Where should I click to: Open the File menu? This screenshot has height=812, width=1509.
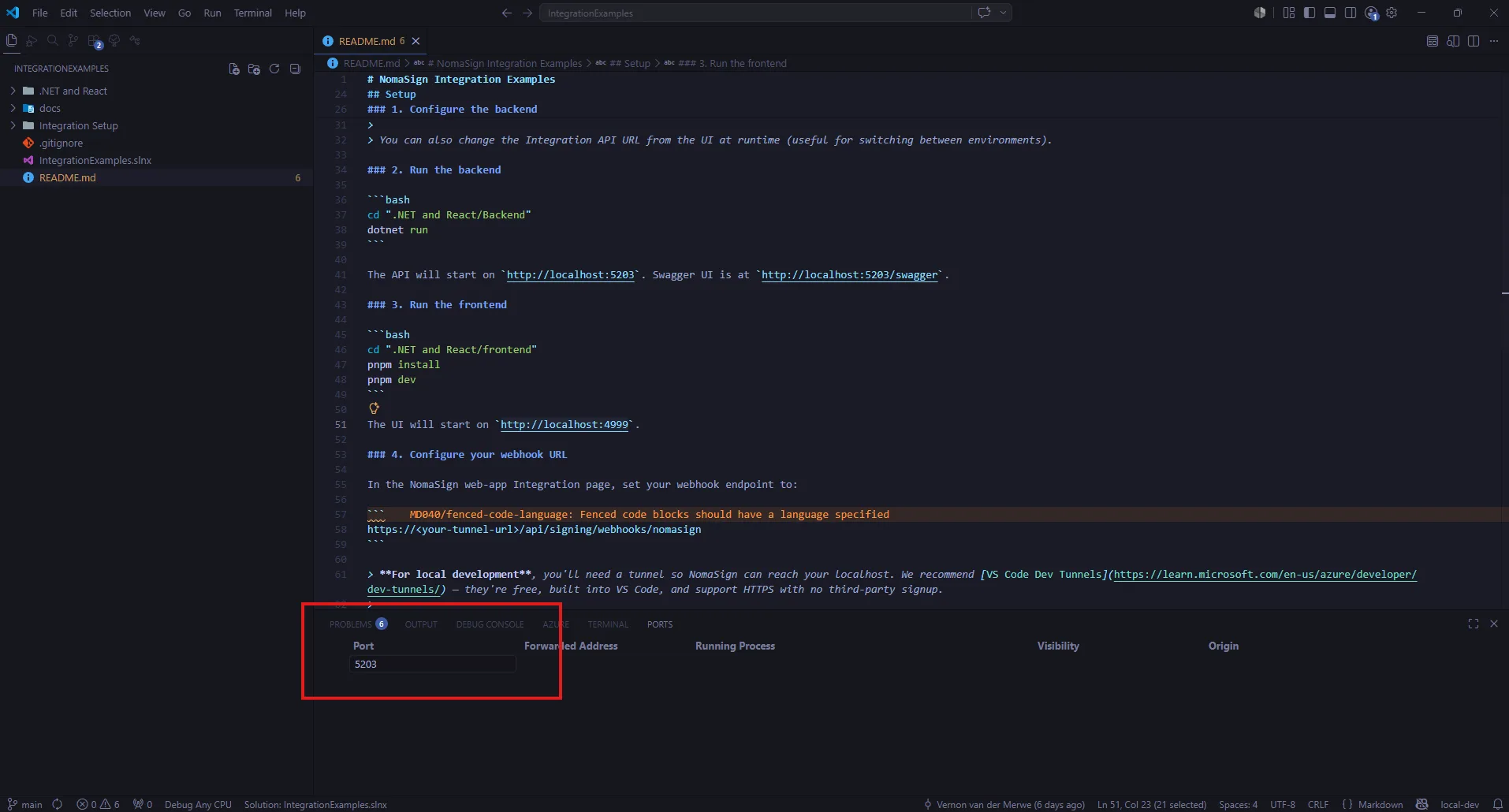click(x=40, y=13)
